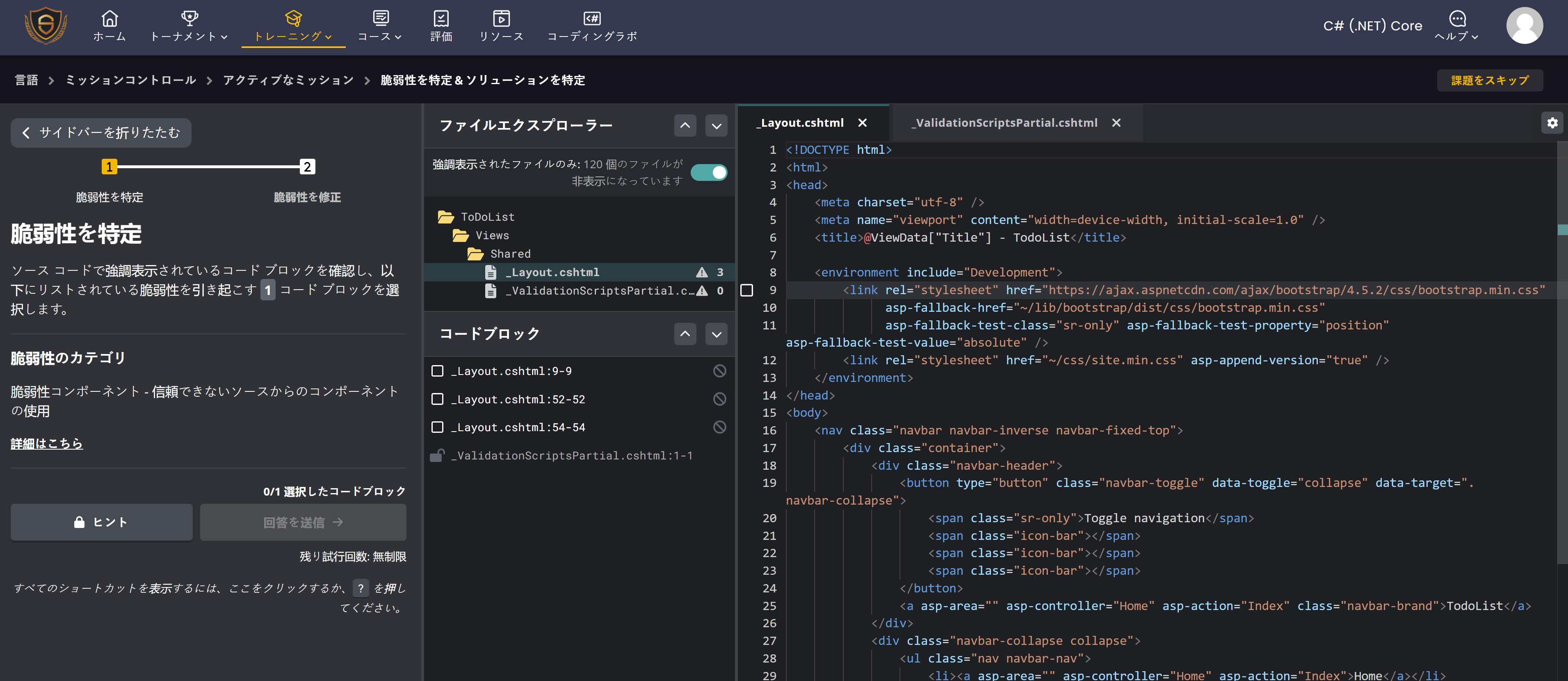Click the shield logo in the header
The image size is (1568, 681).
point(46,26)
